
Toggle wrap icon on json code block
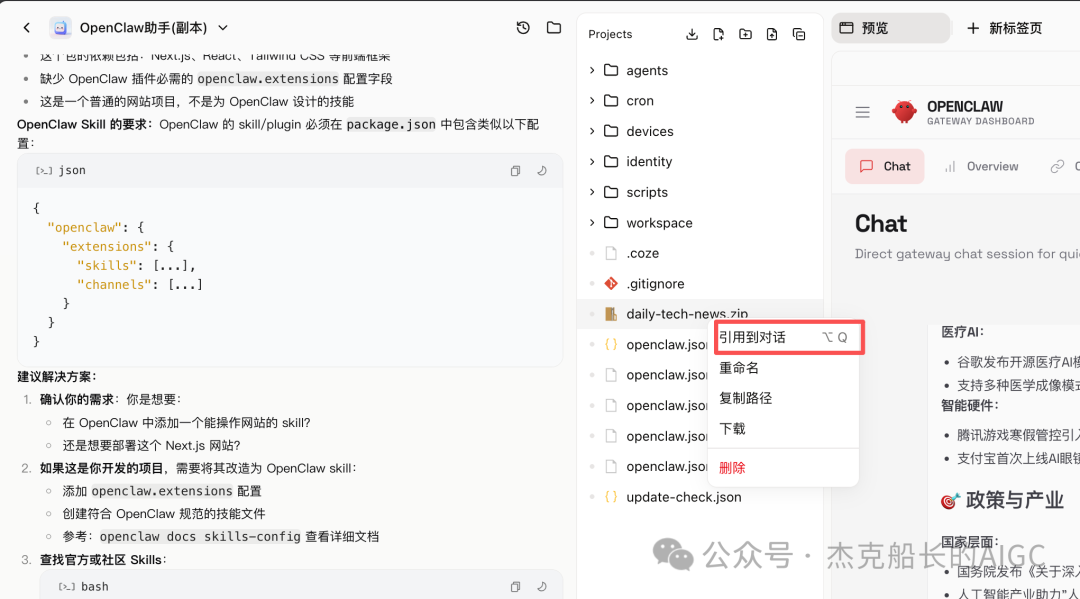pos(542,171)
